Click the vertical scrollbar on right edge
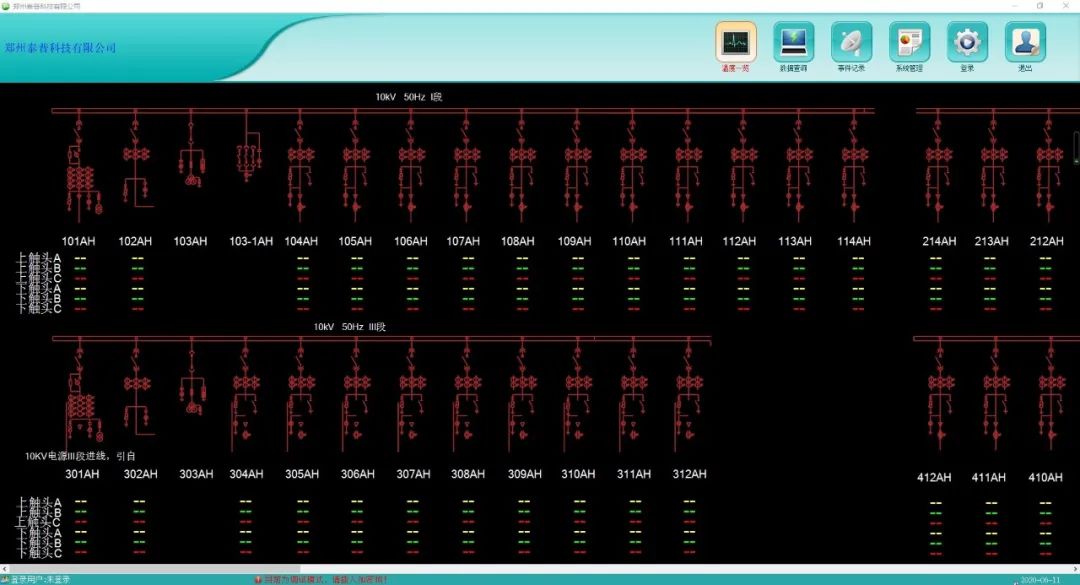Viewport: 1080px width, 585px height. coord(1076,145)
